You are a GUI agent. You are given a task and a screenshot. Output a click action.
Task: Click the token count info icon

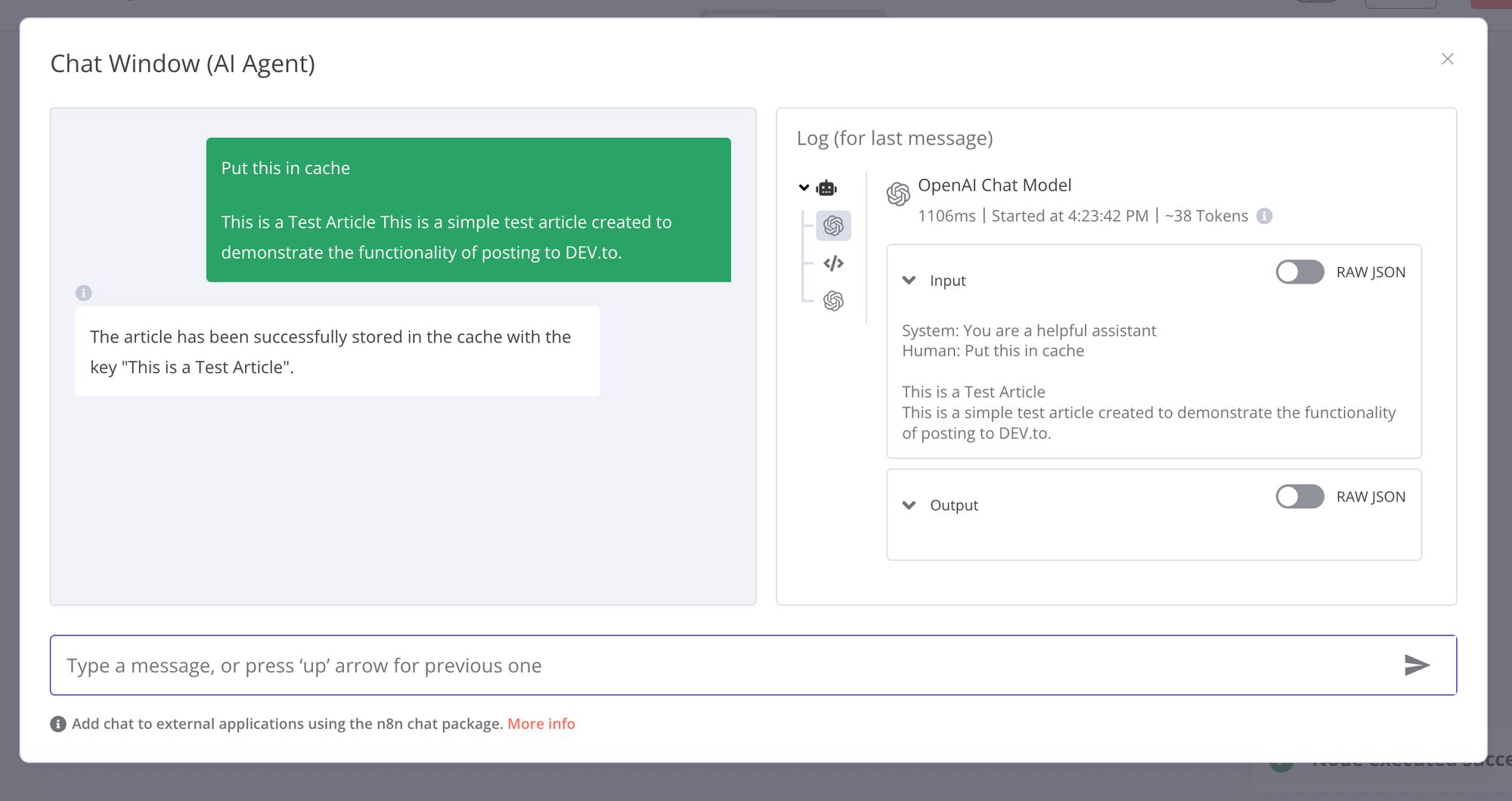[x=1264, y=216]
